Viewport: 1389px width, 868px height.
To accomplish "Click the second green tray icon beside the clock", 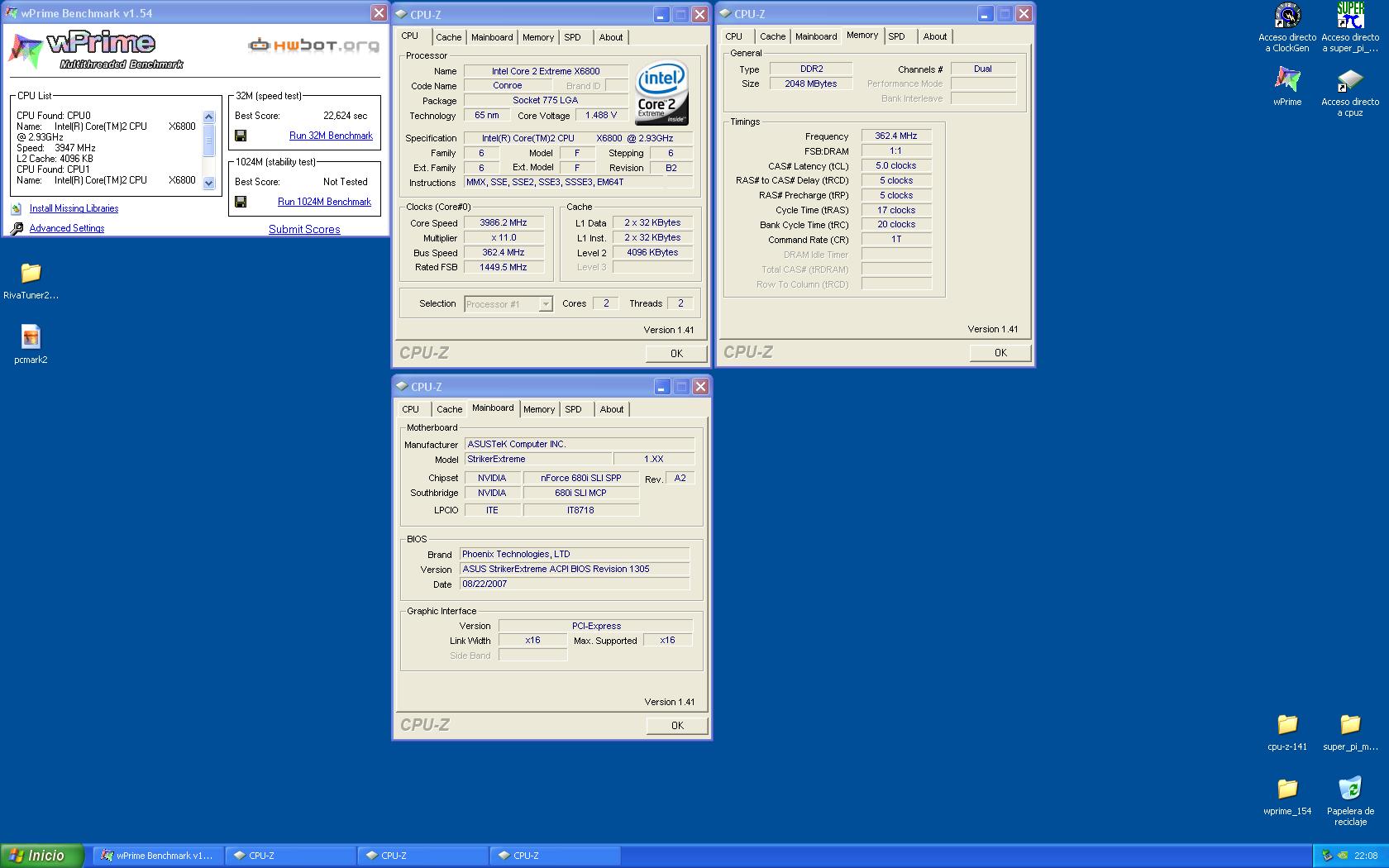I will (1343, 856).
